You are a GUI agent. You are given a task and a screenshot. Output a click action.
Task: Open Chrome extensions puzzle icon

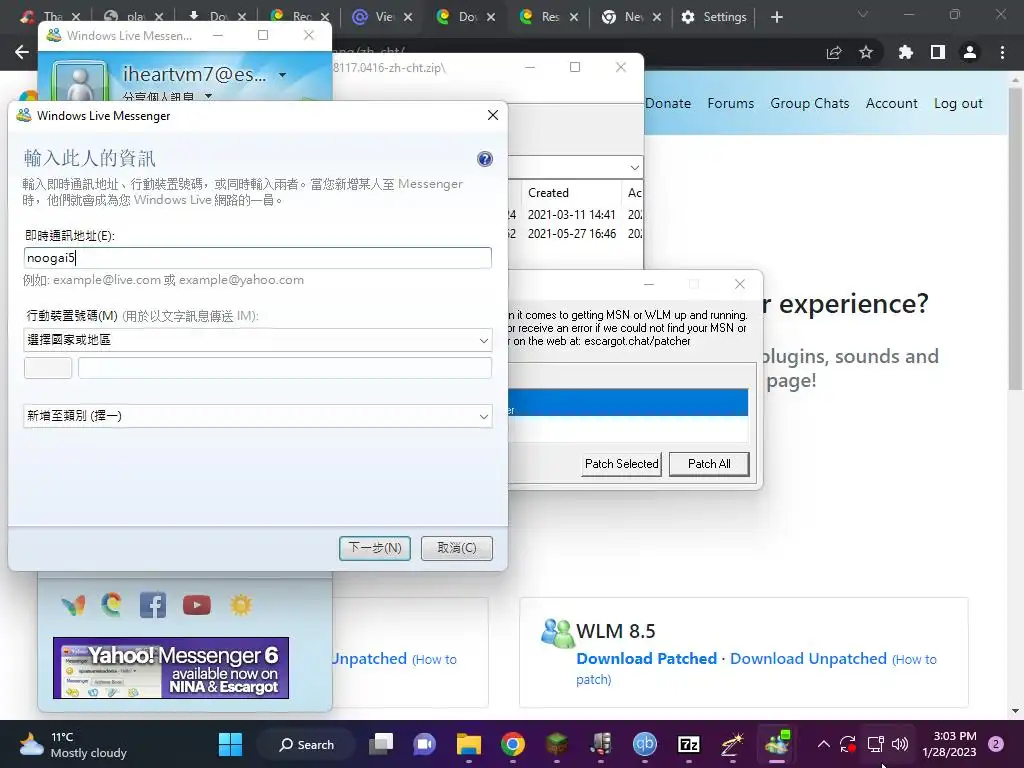(x=905, y=52)
